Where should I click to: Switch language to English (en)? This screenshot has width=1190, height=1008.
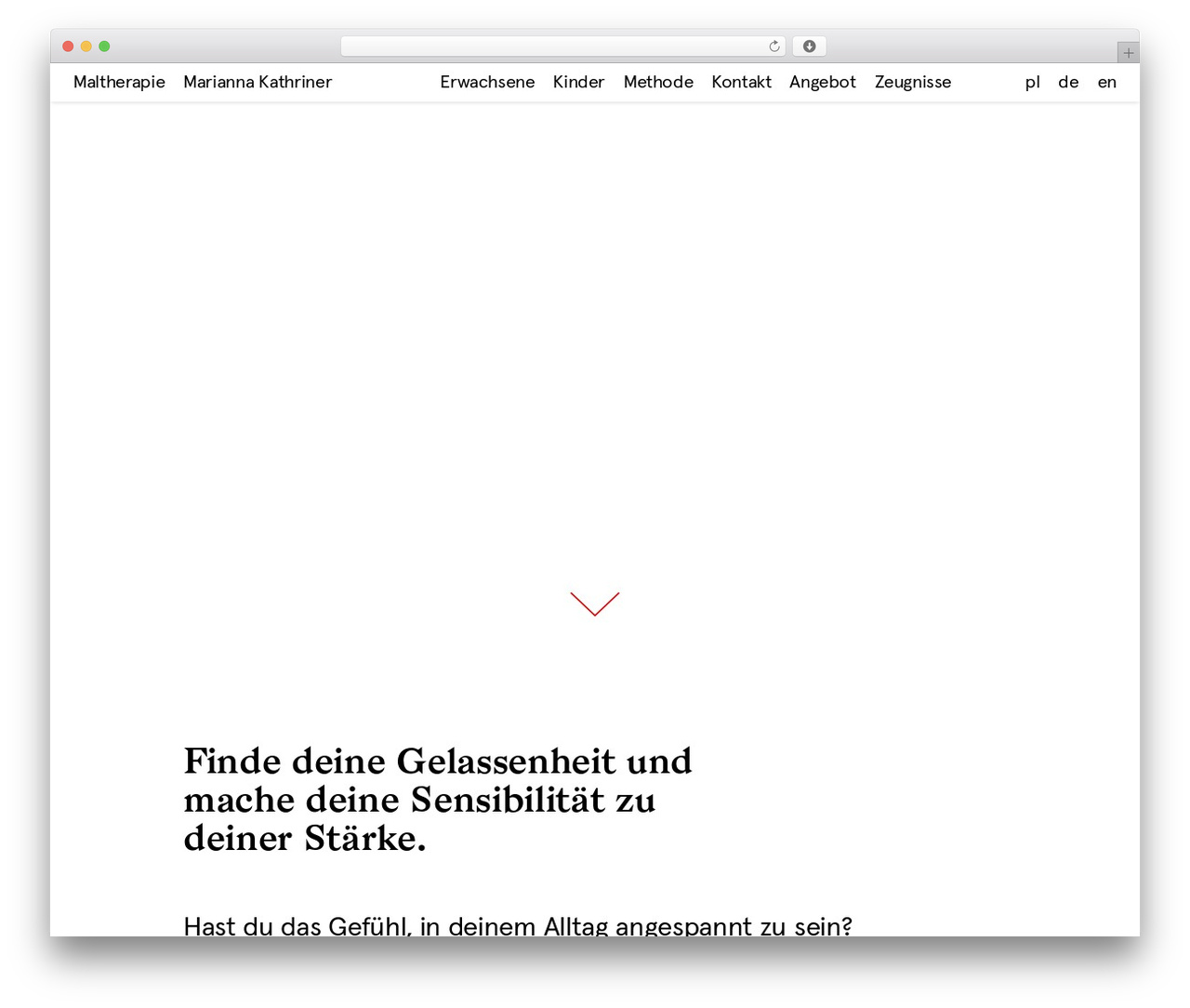click(1106, 82)
